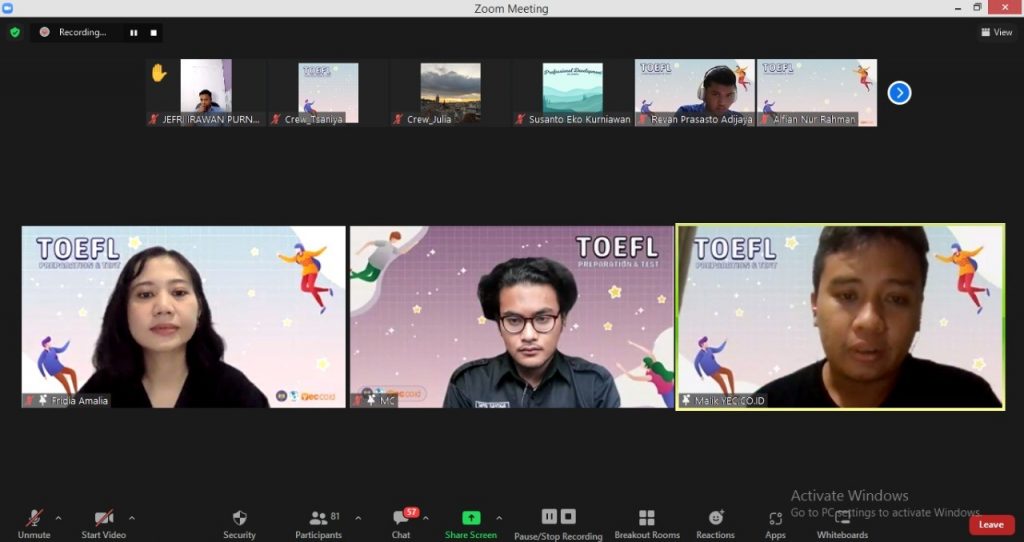
Task: Expand audio options arrow beside Unmute
Action: coord(58,518)
